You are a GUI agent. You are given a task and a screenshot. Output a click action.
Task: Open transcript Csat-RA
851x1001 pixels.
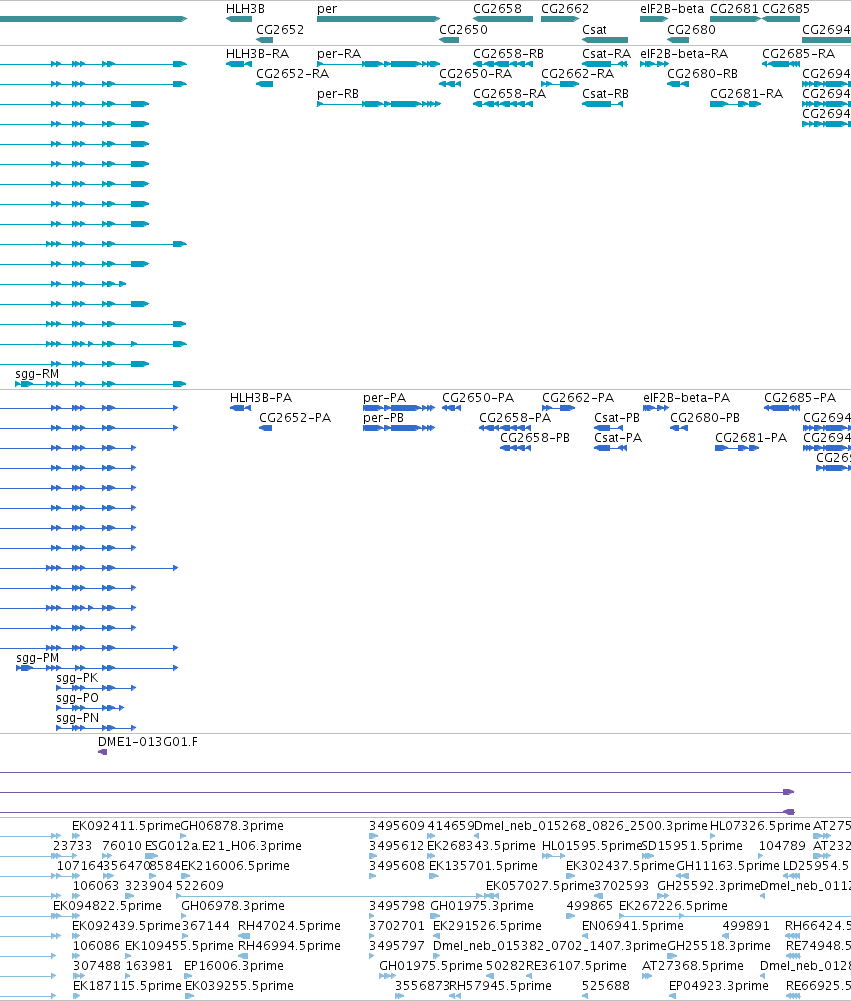[x=606, y=54]
